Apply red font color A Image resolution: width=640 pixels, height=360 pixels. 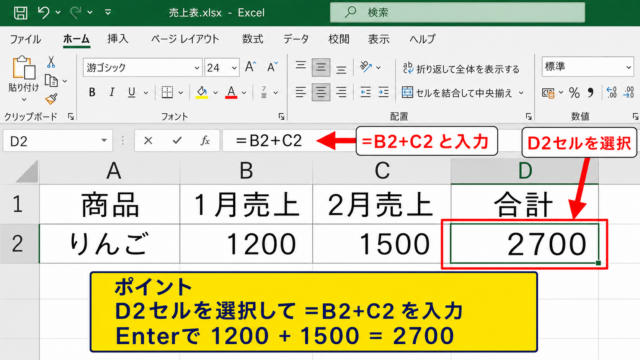pos(231,93)
